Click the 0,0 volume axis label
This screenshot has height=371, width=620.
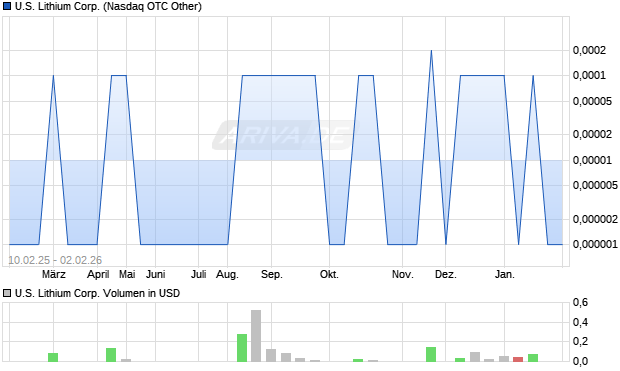pyautogui.click(x=580, y=361)
